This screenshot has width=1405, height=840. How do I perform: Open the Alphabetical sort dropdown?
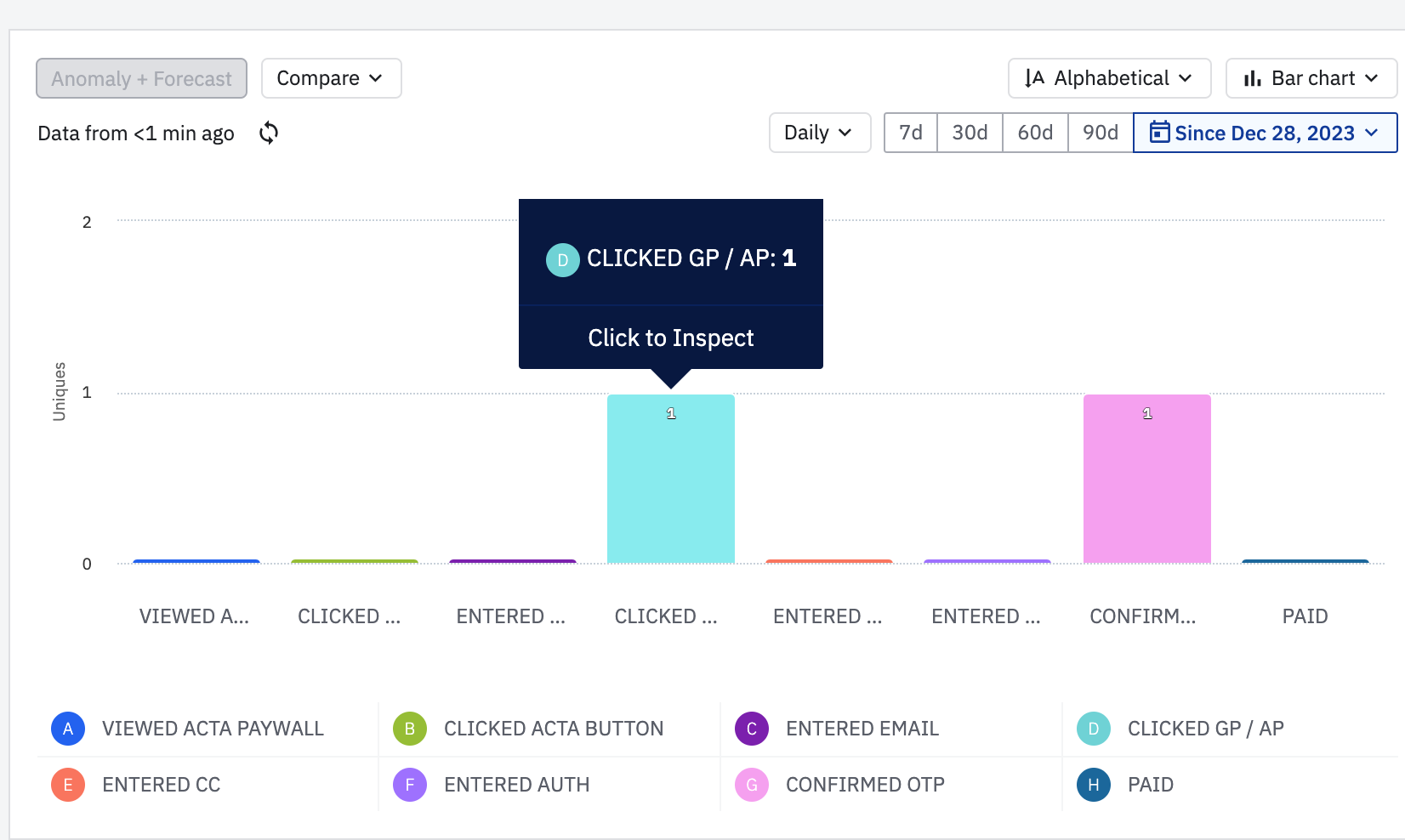pyautogui.click(x=1109, y=78)
